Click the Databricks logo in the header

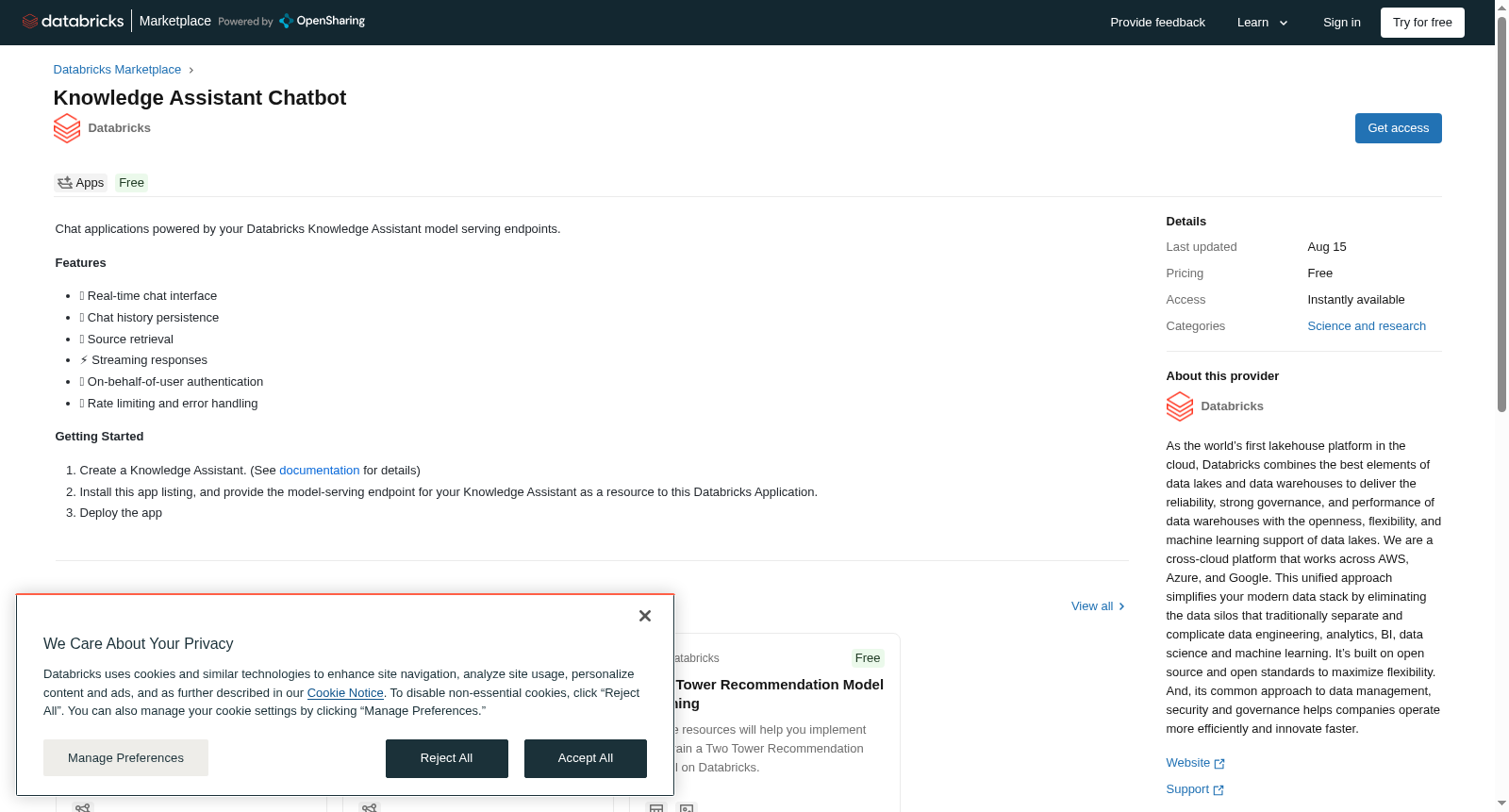[x=73, y=21]
